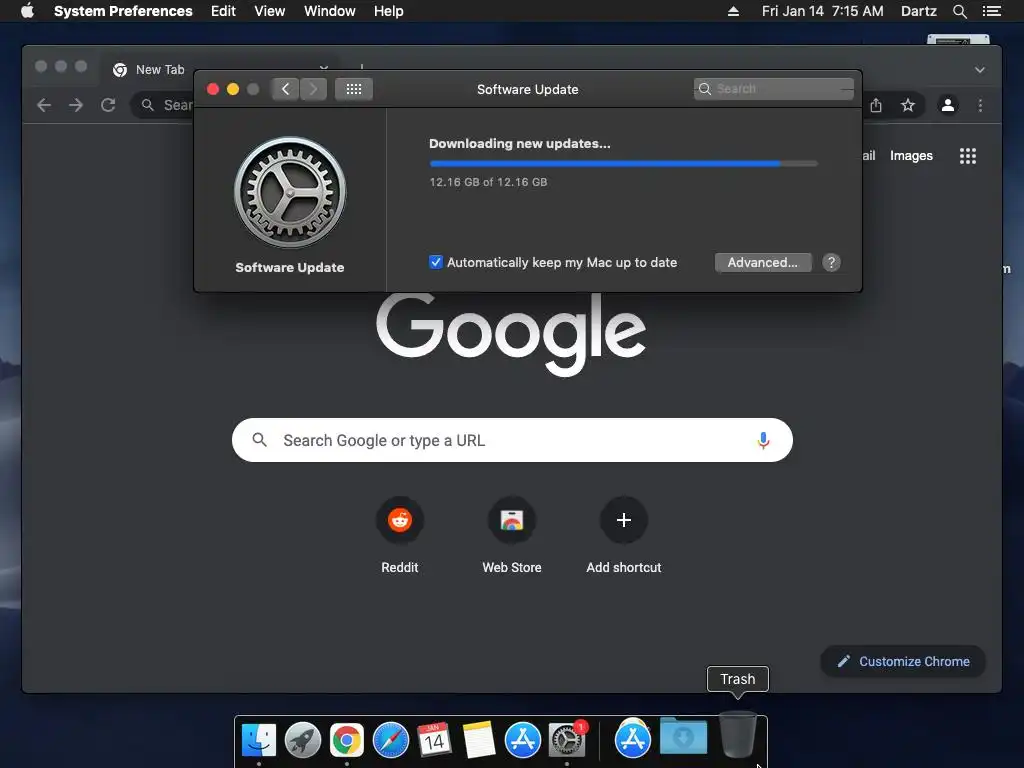1024x768 pixels.
Task: Expand the Chrome tab search chevron
Action: [980, 70]
